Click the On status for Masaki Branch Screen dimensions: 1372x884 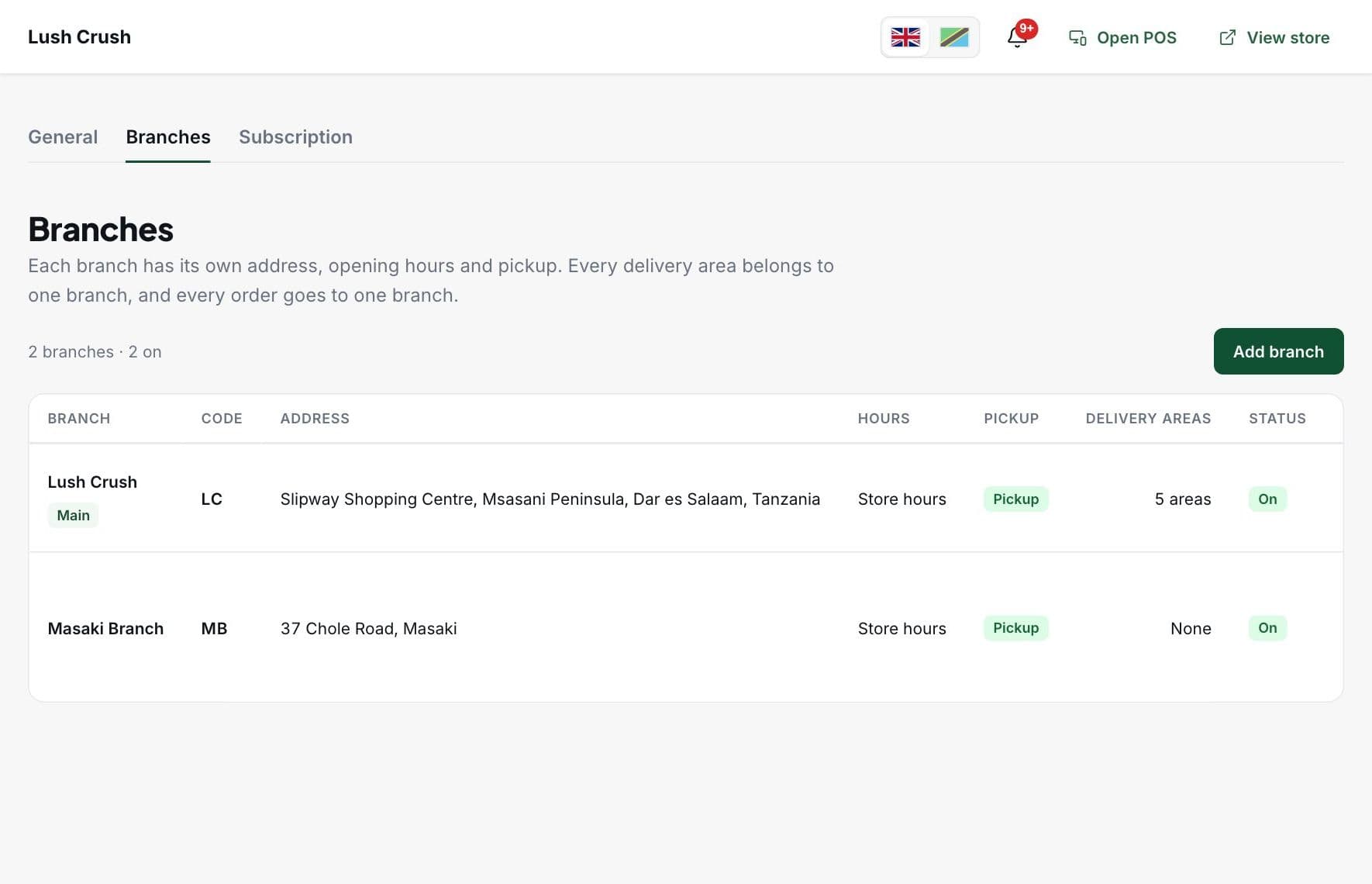pos(1267,628)
